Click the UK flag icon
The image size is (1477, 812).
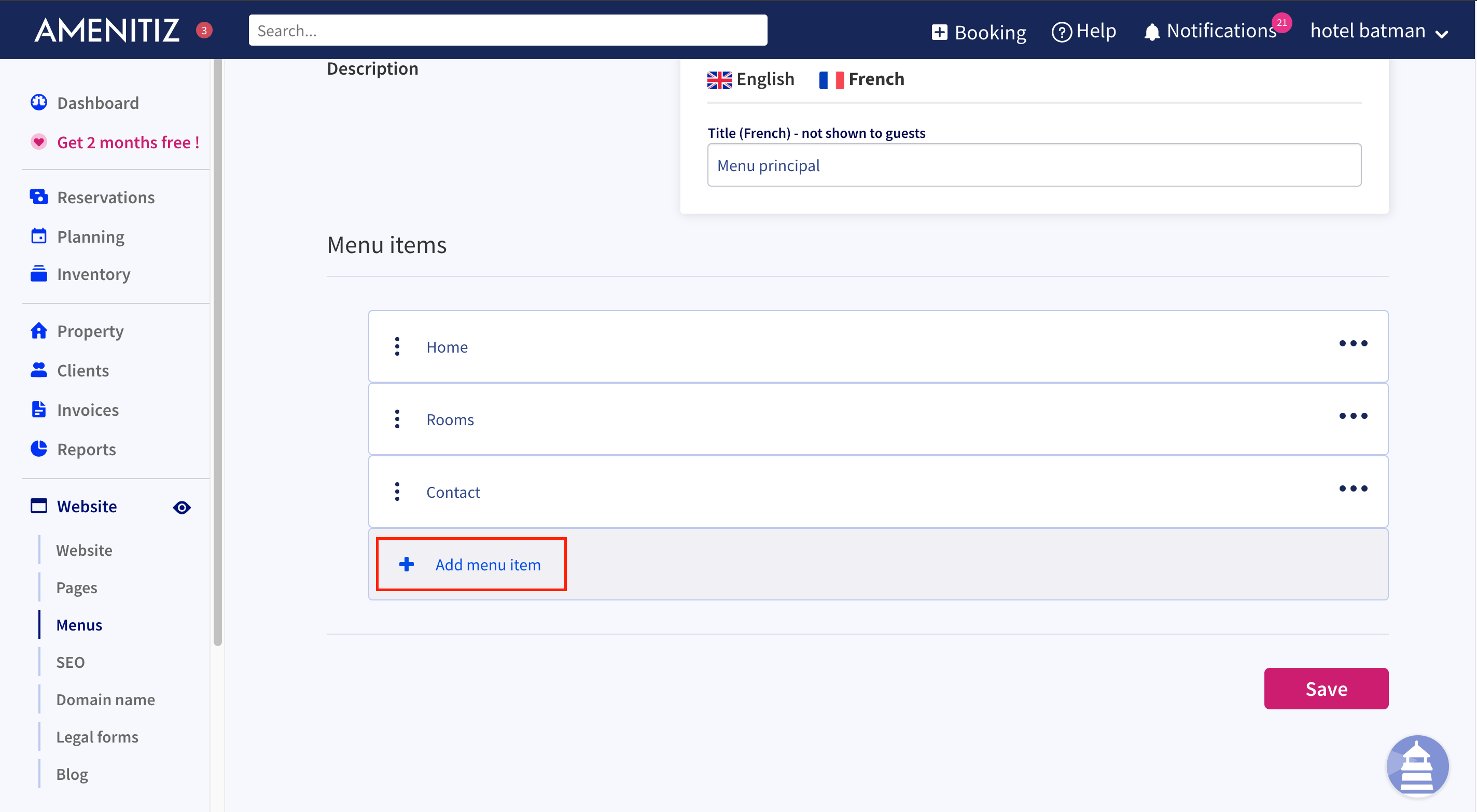pyautogui.click(x=720, y=80)
